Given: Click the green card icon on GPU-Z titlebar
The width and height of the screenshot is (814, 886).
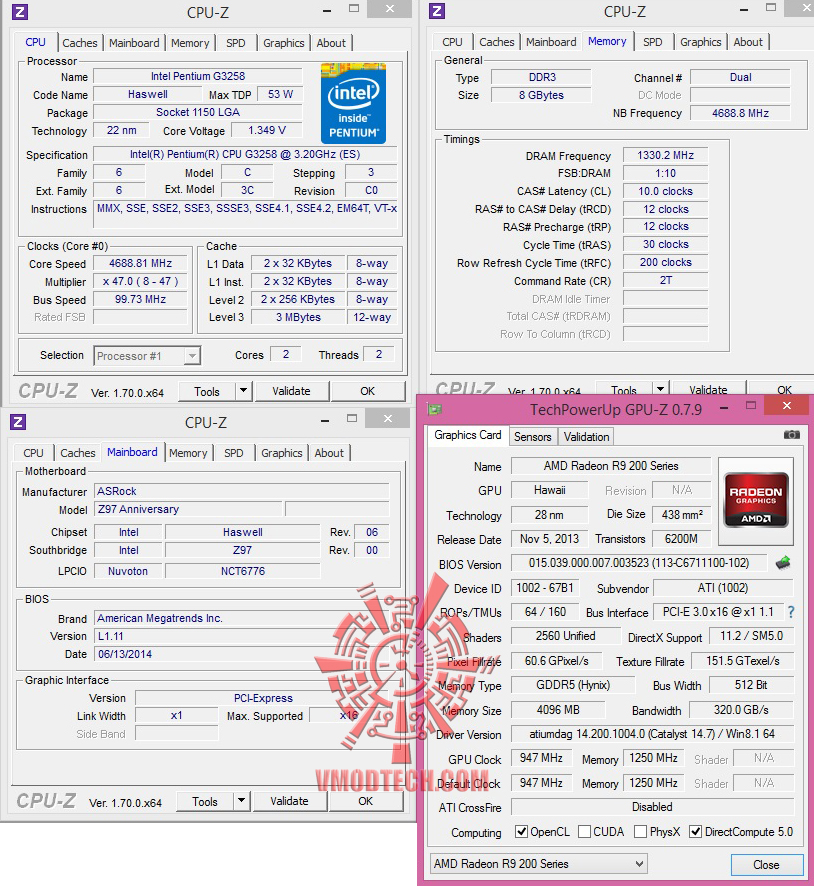Looking at the screenshot, I should coord(432,409).
